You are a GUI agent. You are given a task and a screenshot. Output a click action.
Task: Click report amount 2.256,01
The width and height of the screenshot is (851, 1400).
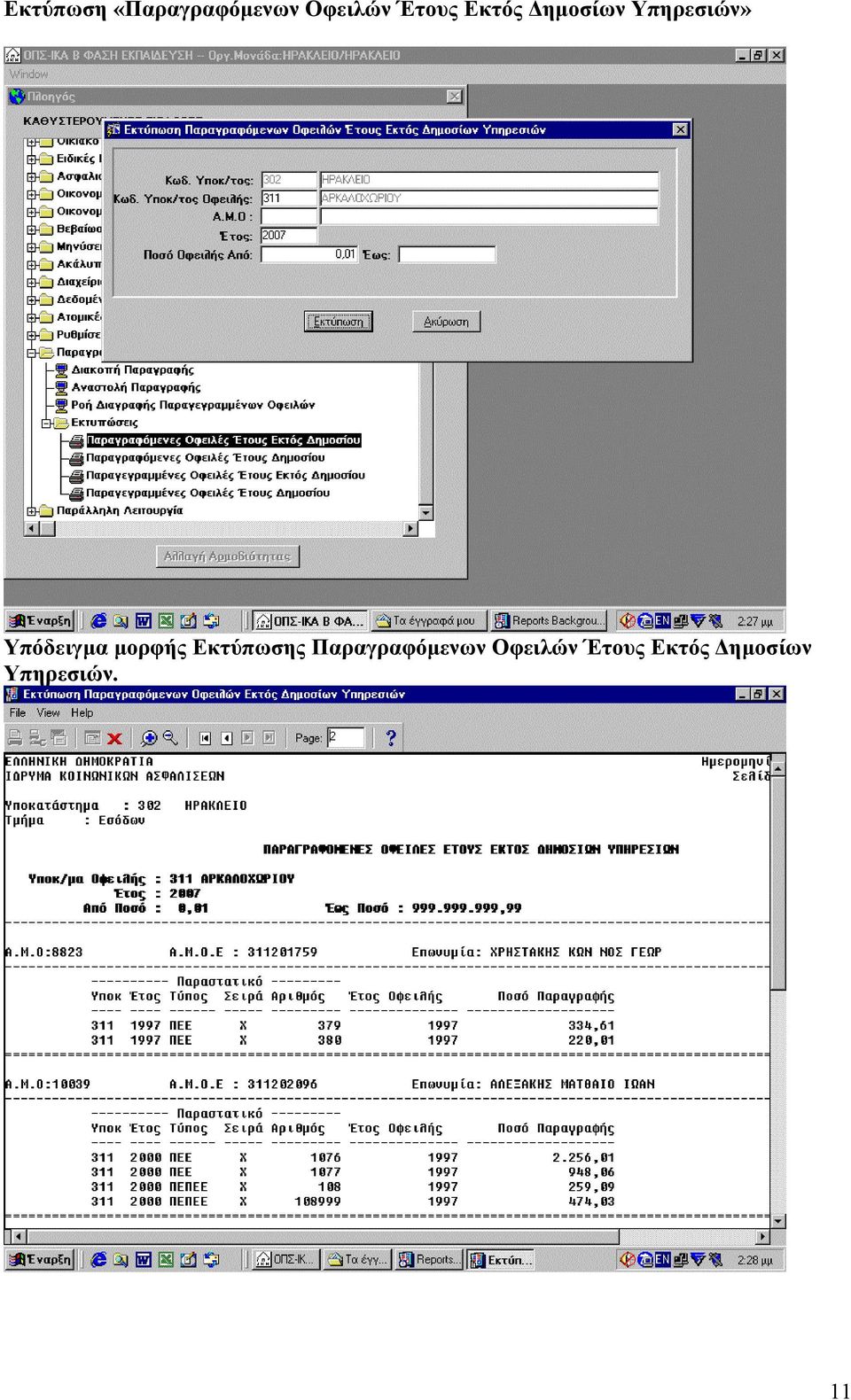click(x=583, y=1158)
